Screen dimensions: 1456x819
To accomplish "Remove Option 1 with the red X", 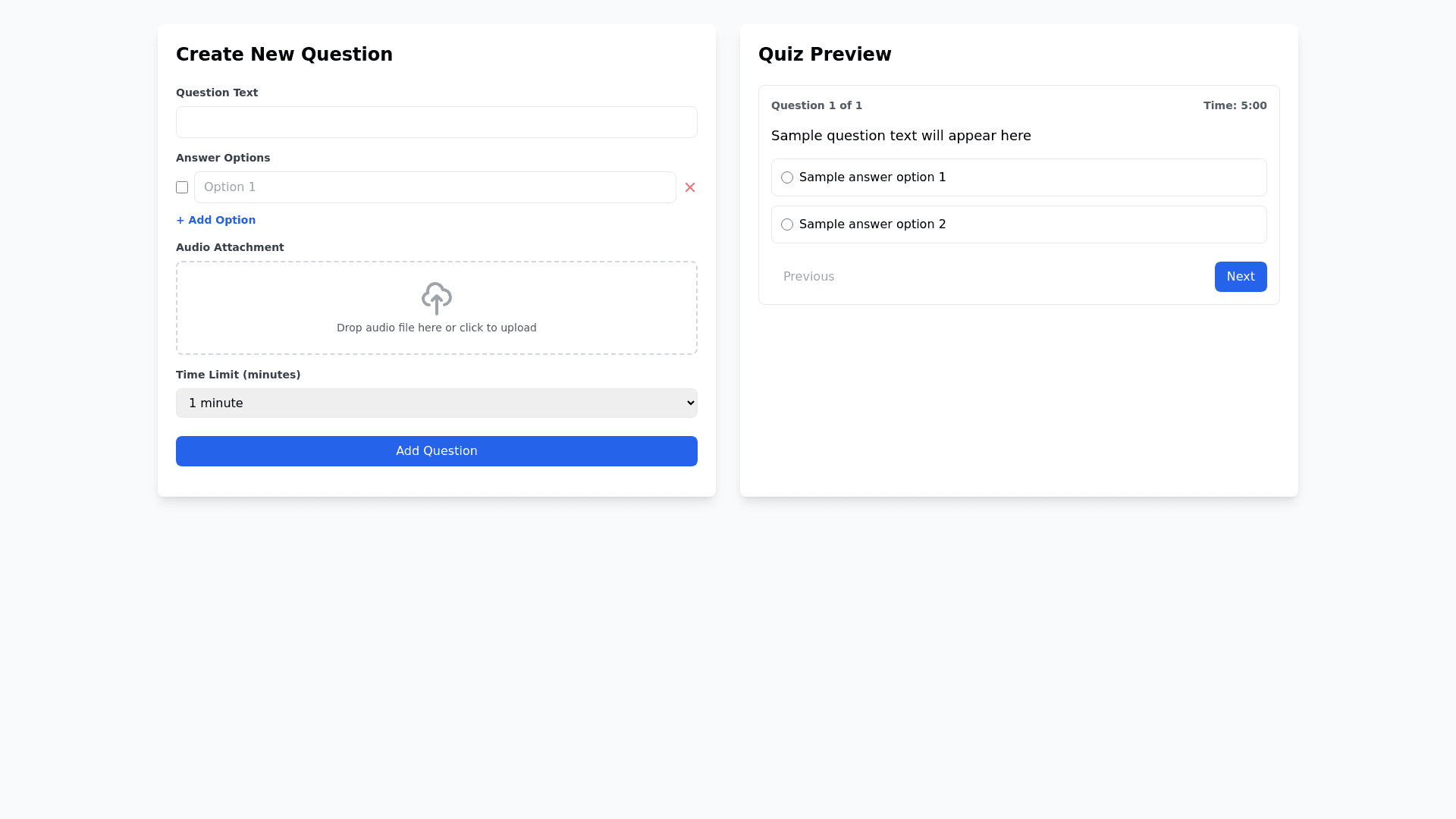I will click(689, 187).
